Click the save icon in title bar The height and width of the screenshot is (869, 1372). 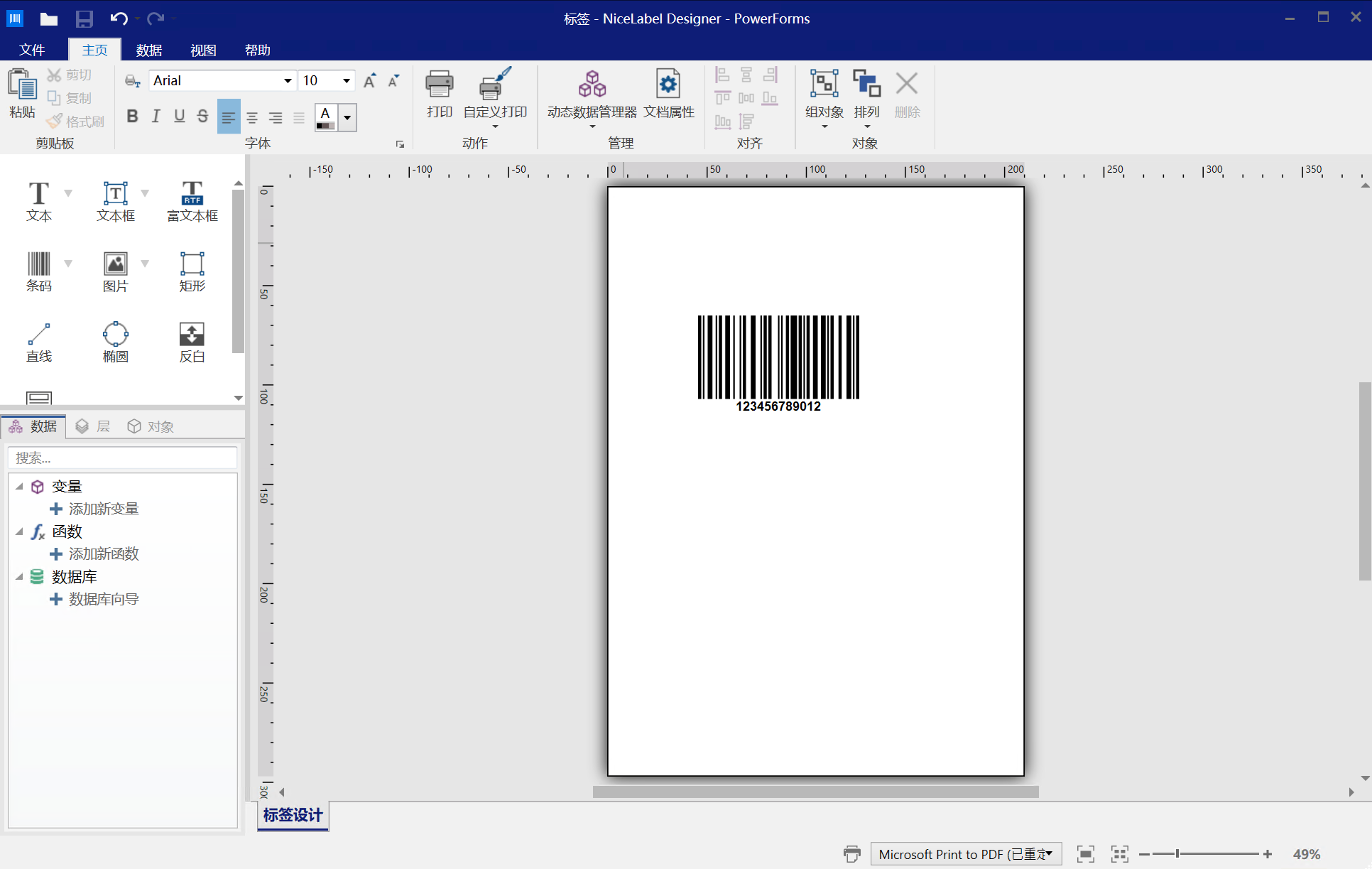click(x=84, y=18)
